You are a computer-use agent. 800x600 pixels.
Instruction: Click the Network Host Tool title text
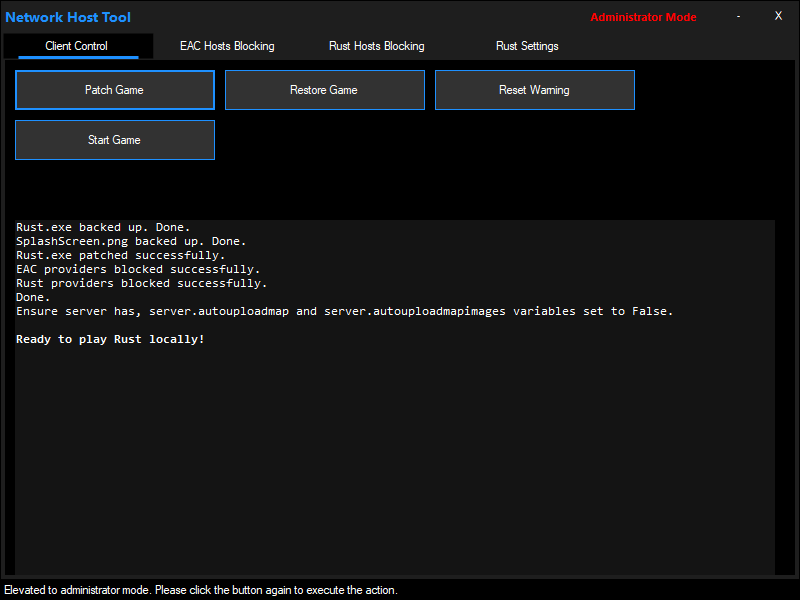pos(68,17)
